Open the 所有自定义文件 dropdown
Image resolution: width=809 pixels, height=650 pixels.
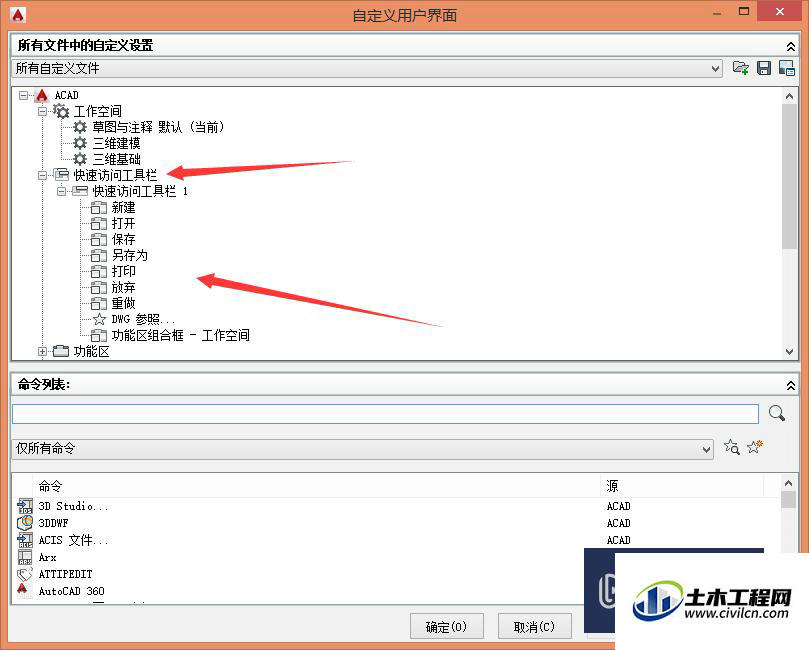coord(715,69)
